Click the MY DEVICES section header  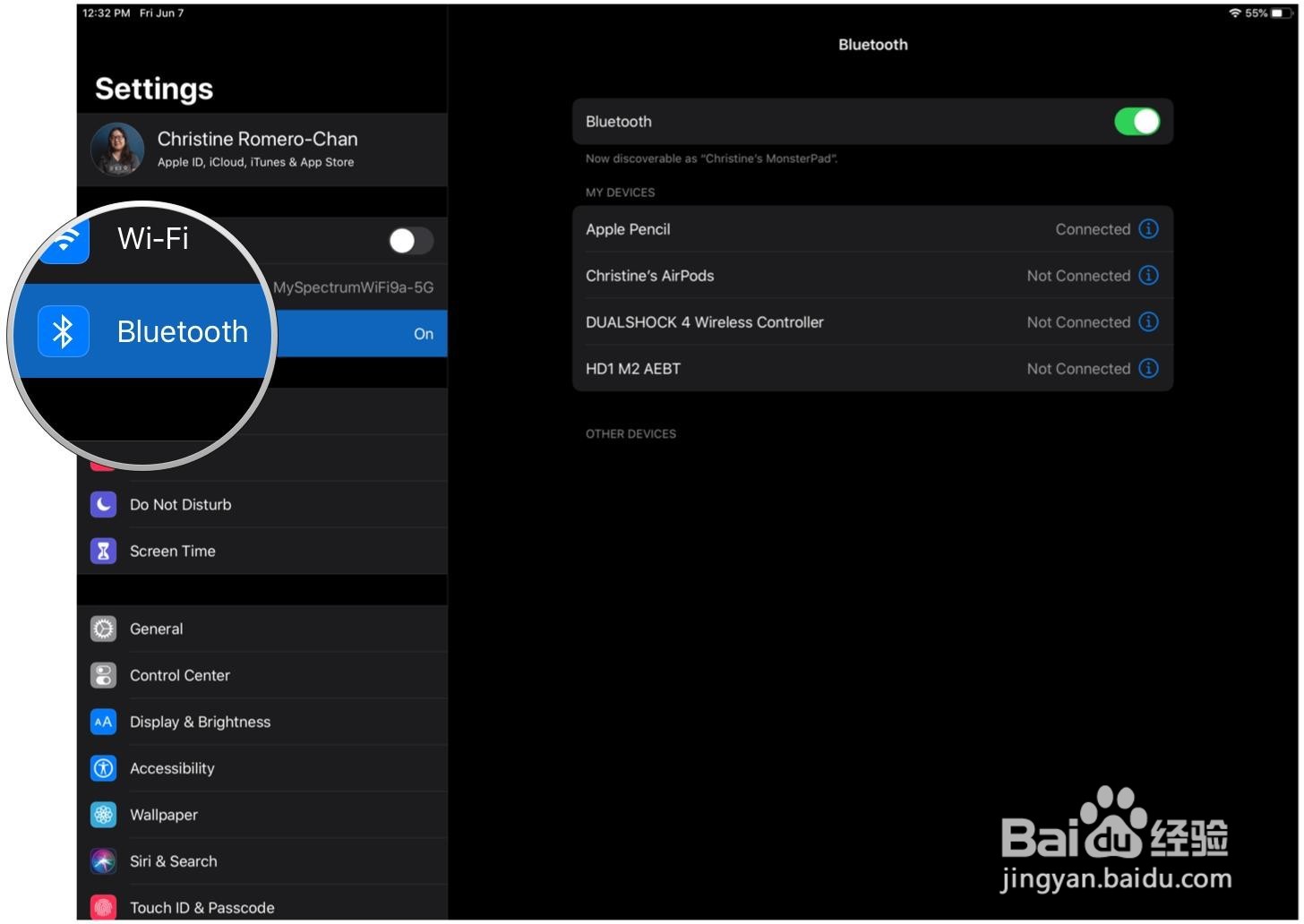(x=620, y=192)
